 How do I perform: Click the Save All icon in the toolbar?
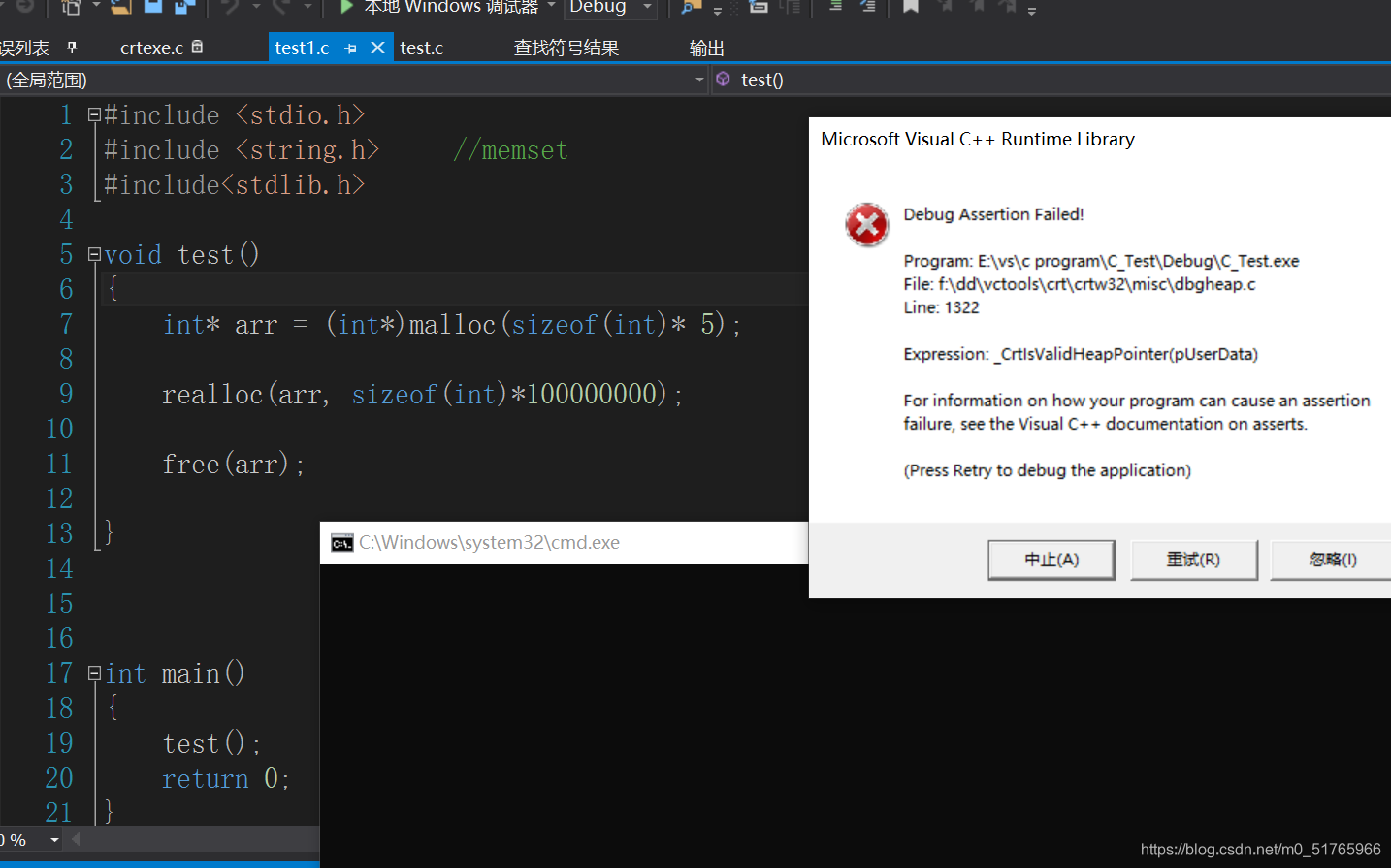[184, 6]
